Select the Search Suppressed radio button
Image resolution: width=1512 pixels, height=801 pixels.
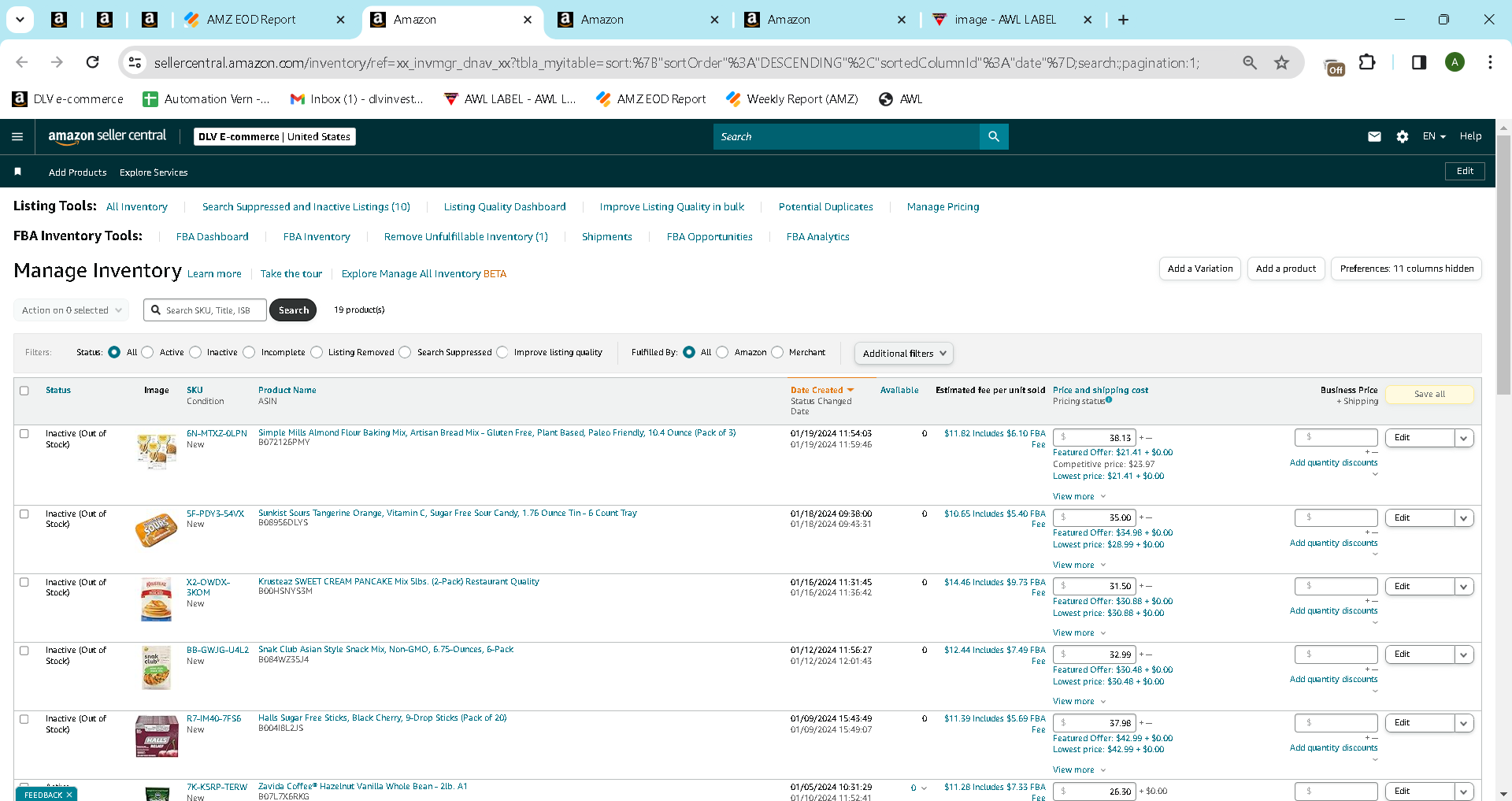click(405, 352)
